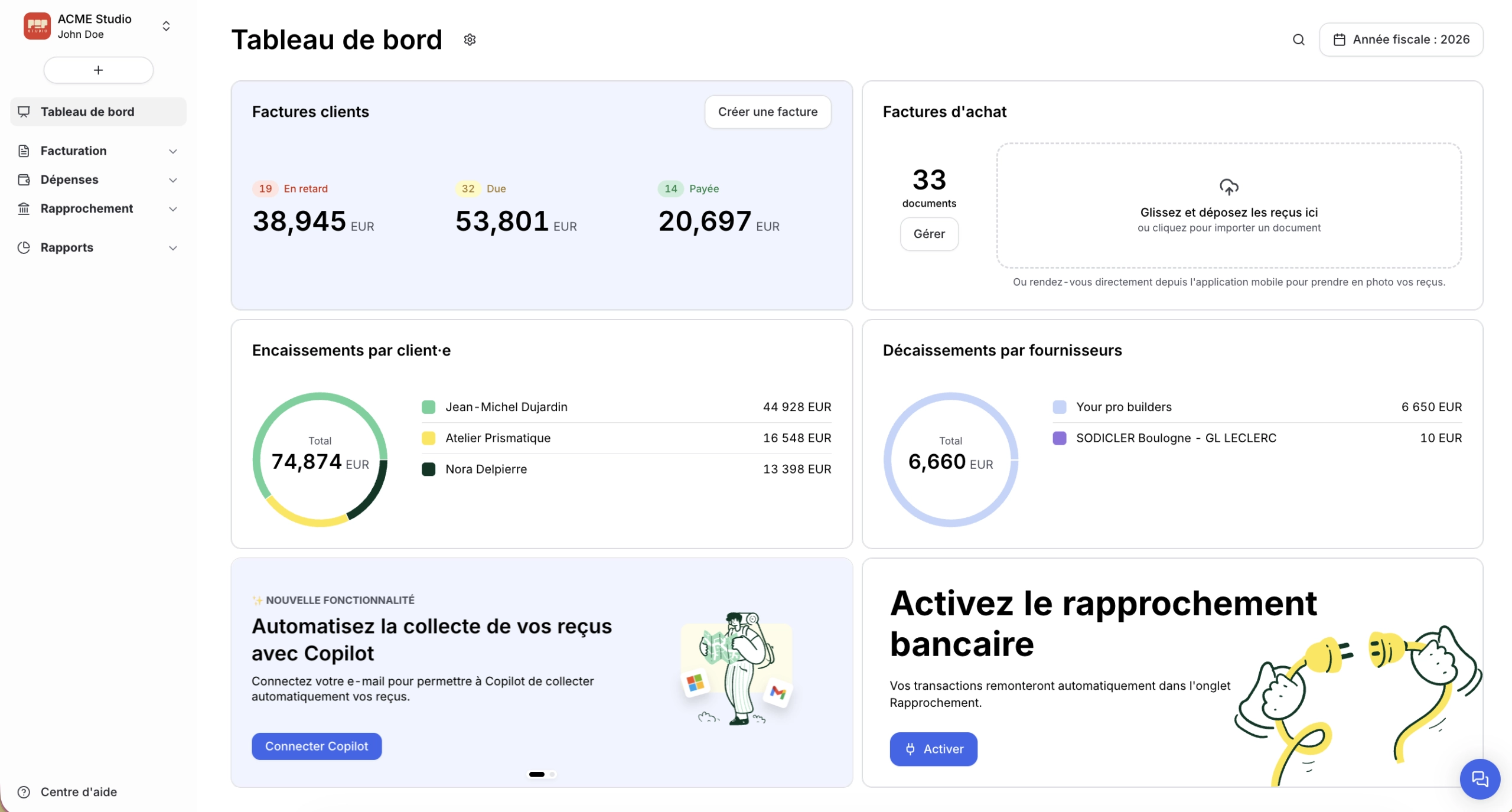The width and height of the screenshot is (1512, 812).
Task: Select the second carousel dot
Action: (x=552, y=774)
